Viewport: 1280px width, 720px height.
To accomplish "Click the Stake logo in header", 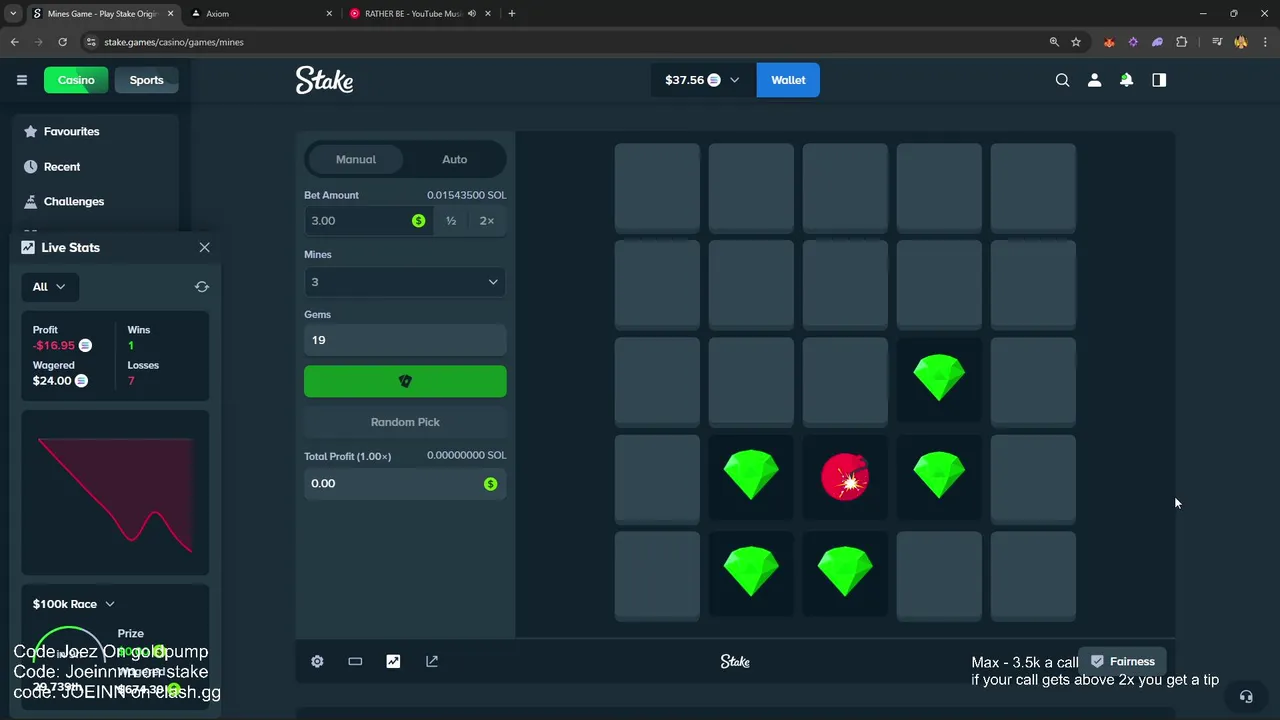I will [324, 80].
